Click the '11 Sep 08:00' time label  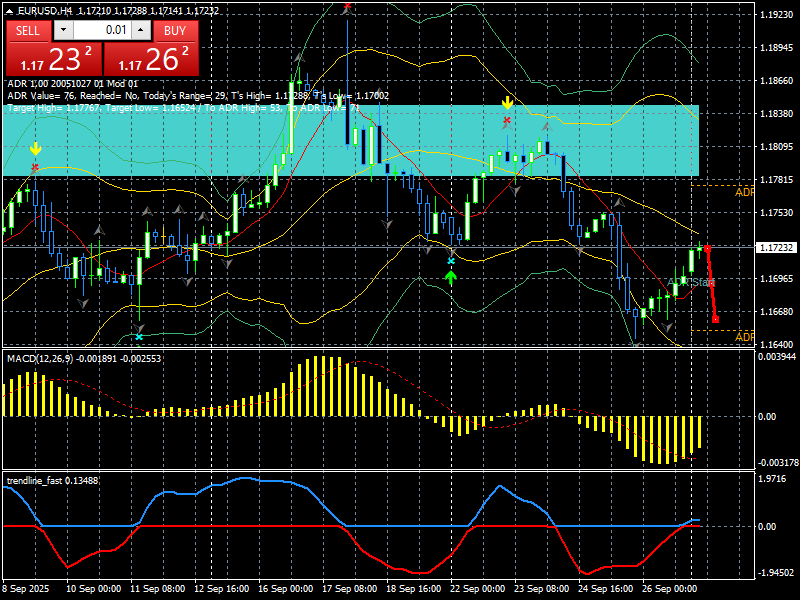tap(158, 588)
